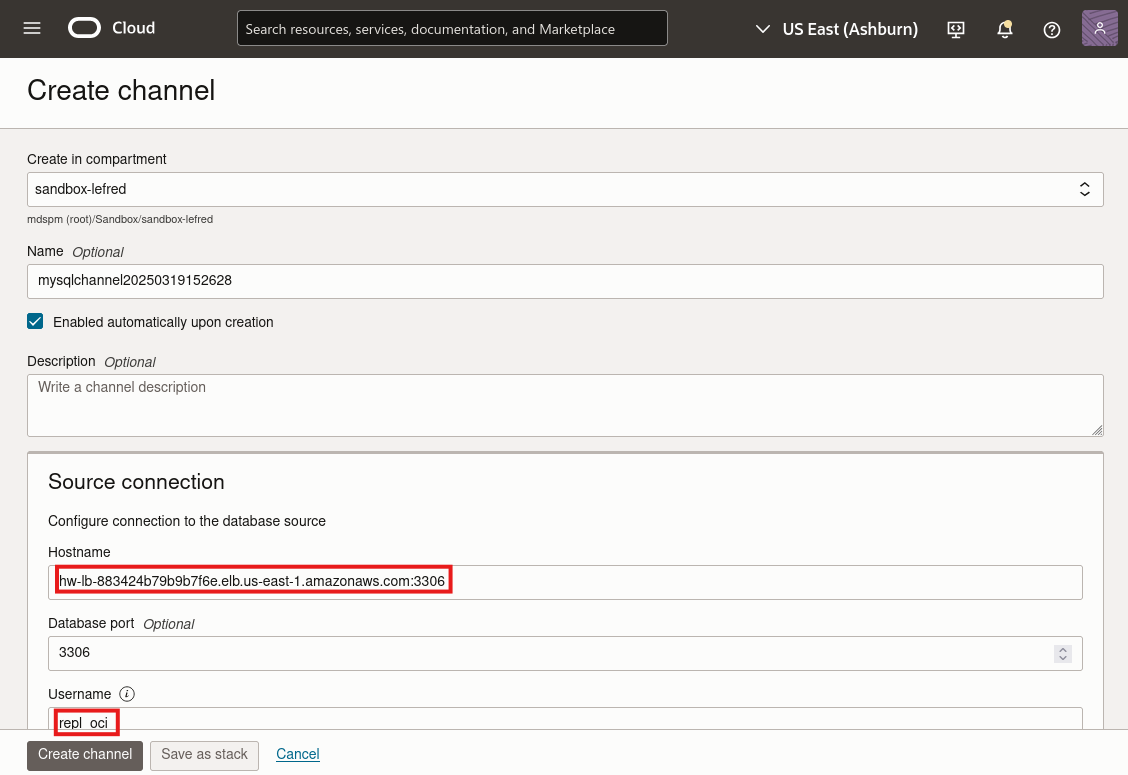This screenshot has height=775, width=1128.
Task: Open the help question mark menu
Action: 1051,29
